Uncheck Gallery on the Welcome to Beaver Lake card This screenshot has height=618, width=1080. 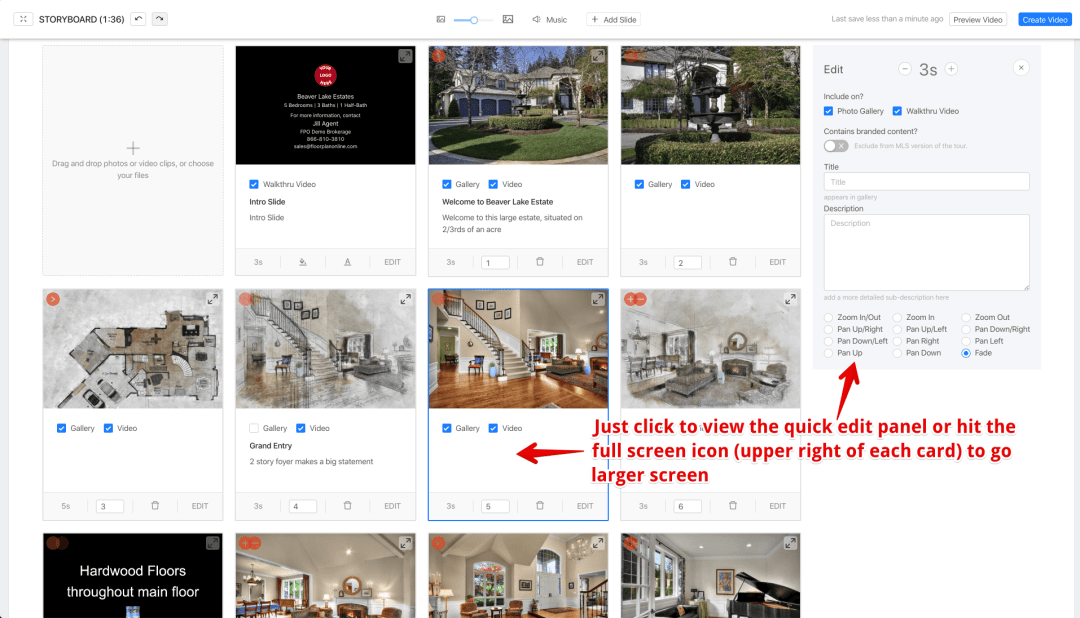446,184
